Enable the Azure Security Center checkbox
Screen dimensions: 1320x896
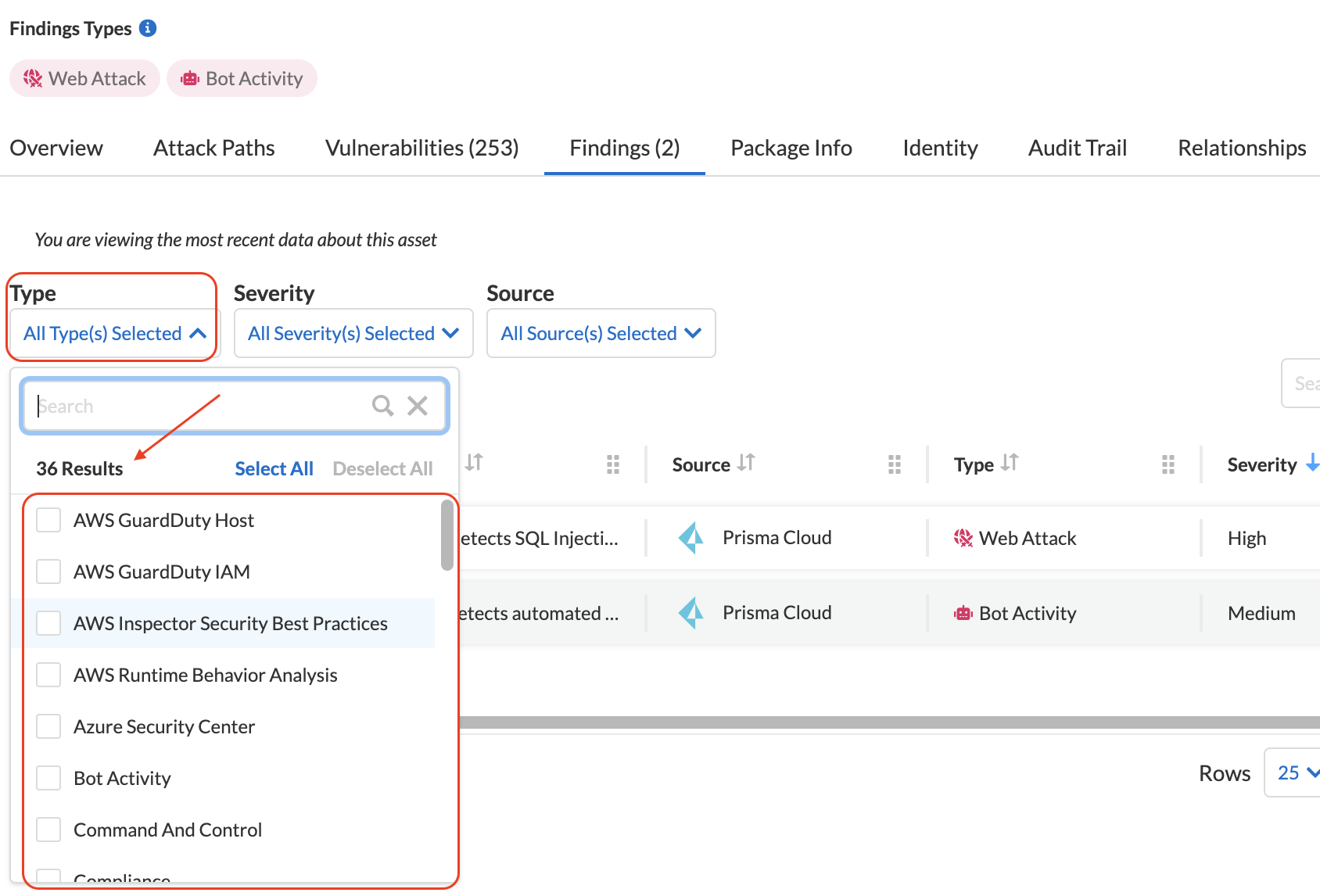pos(48,726)
